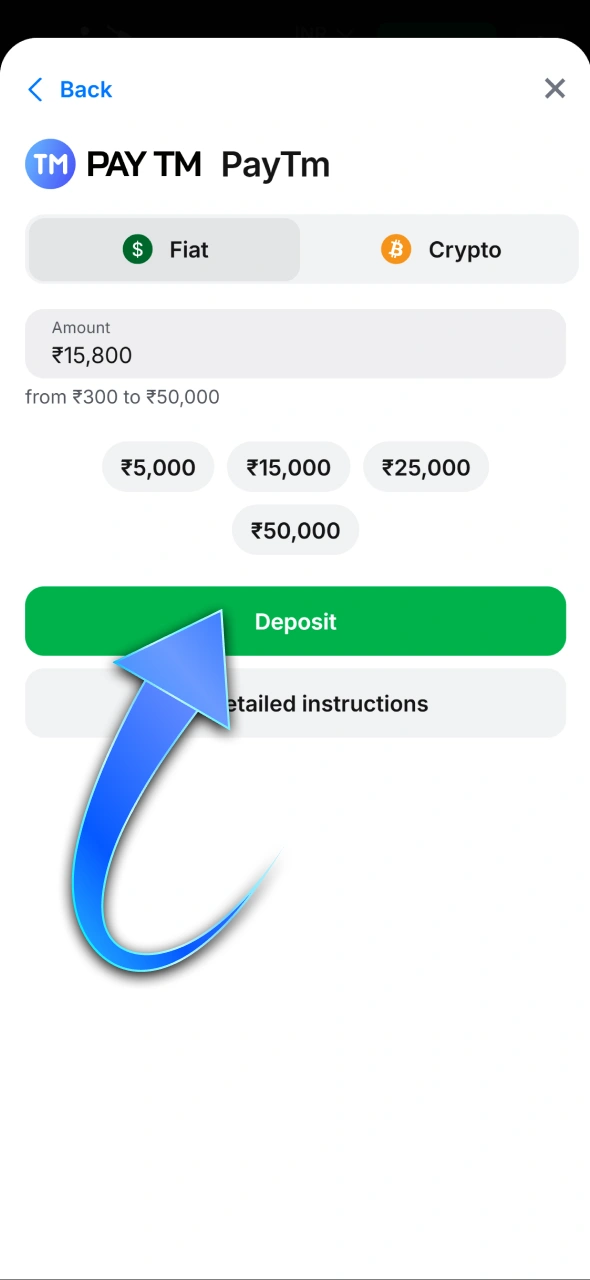Screen dimensions: 590x1280
Task: Click the X close icon at top right
Action: (555, 88)
